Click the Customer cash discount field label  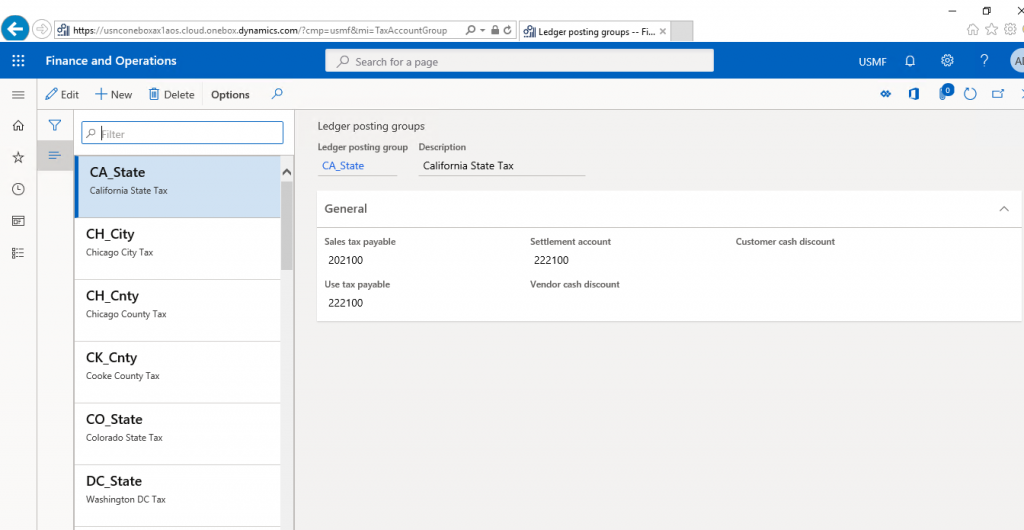point(785,242)
